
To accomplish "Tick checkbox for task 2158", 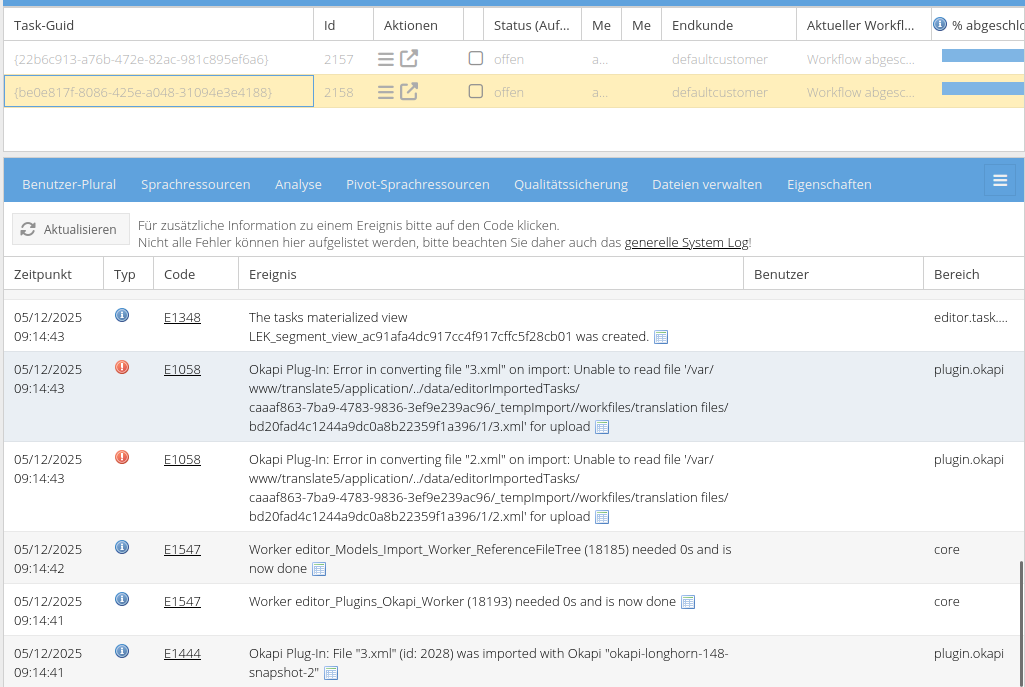I will [x=476, y=92].
